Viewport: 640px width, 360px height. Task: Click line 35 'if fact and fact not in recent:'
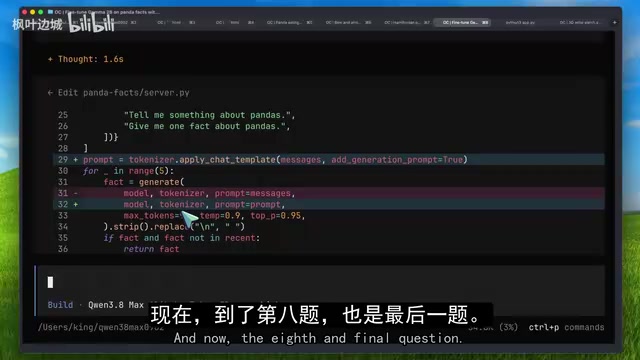point(182,238)
